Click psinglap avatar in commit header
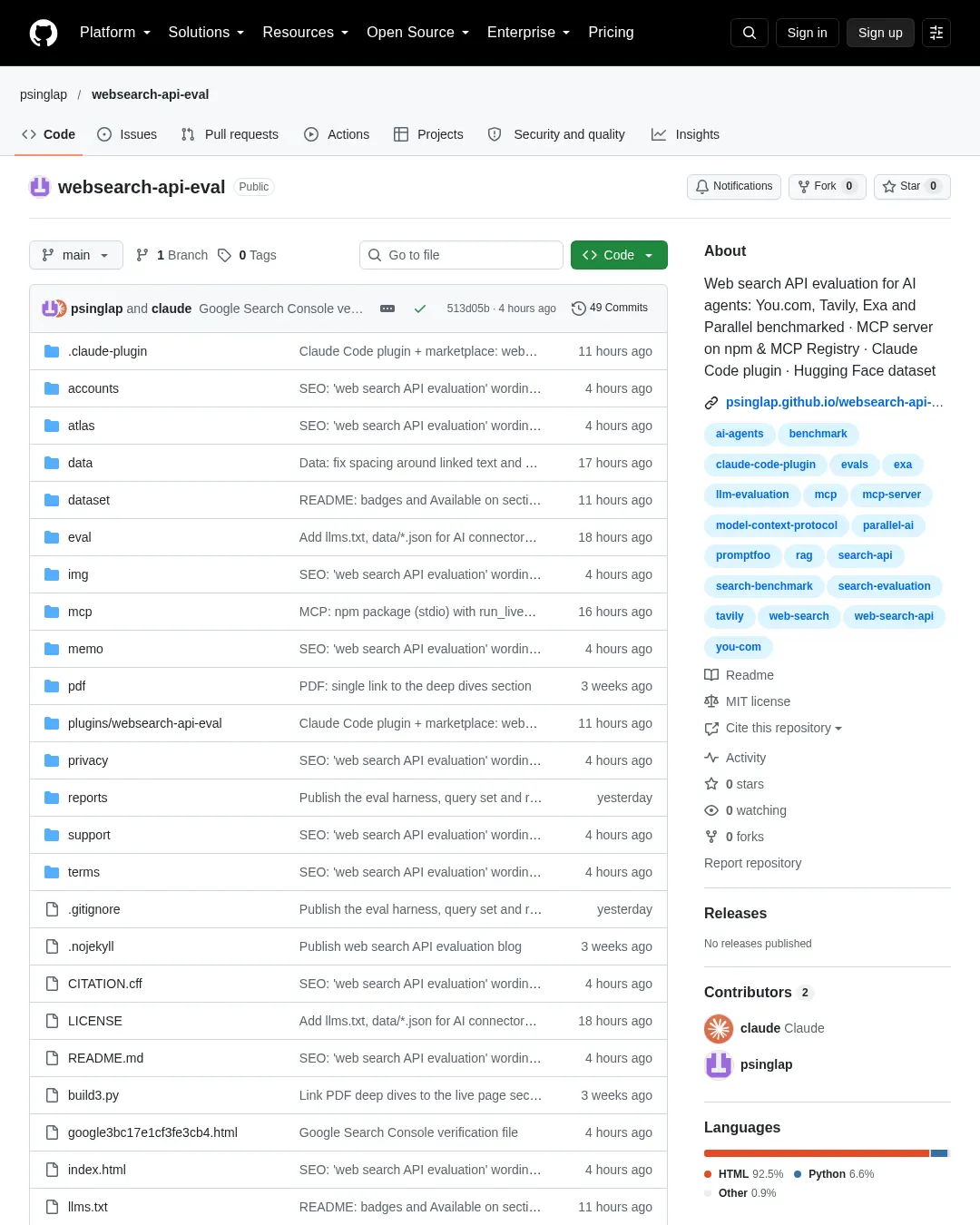The width and height of the screenshot is (980, 1225). [49, 309]
